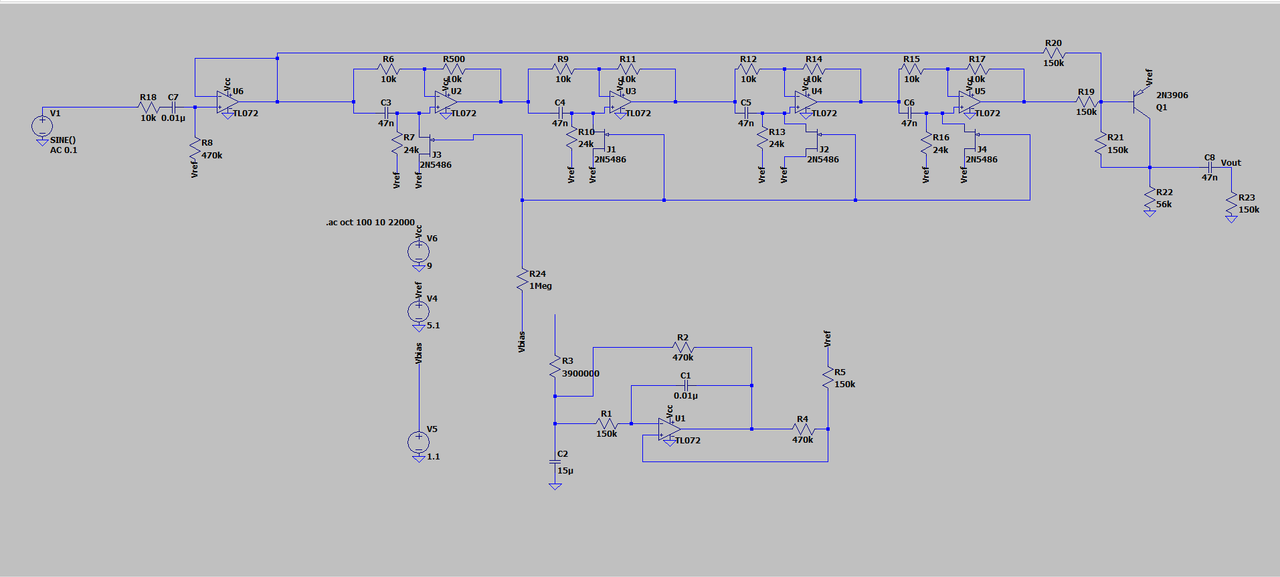
Task: Select resistor R11 10k symbol
Action: (627, 69)
